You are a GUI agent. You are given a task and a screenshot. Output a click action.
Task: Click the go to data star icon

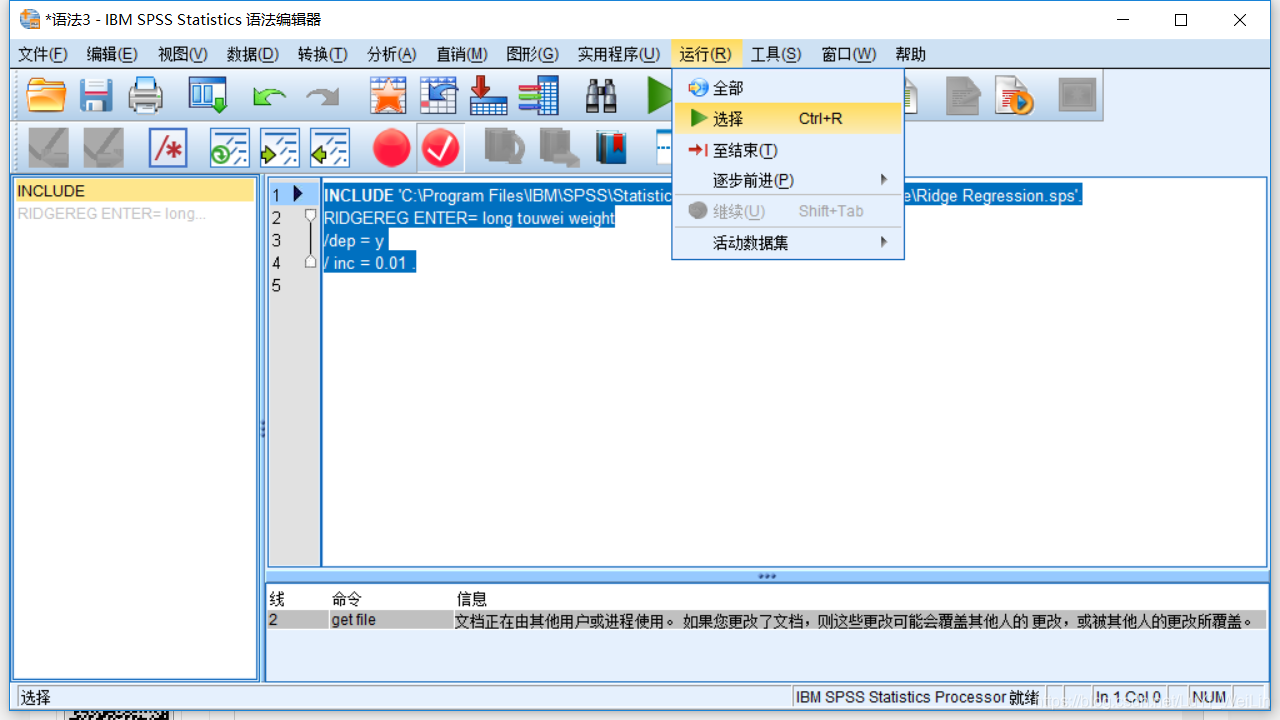tap(388, 95)
